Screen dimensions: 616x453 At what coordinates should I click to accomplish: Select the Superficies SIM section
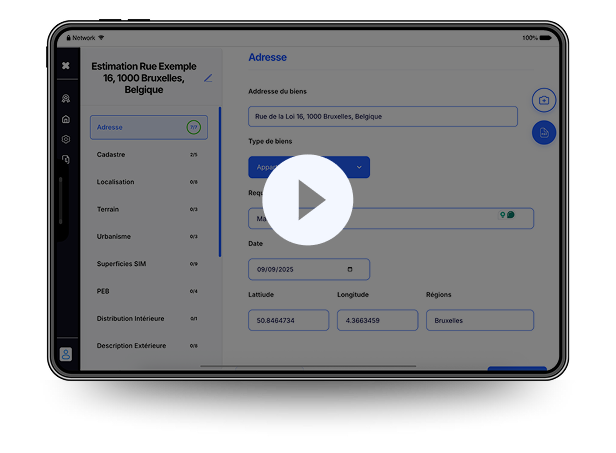pyautogui.click(x=148, y=264)
